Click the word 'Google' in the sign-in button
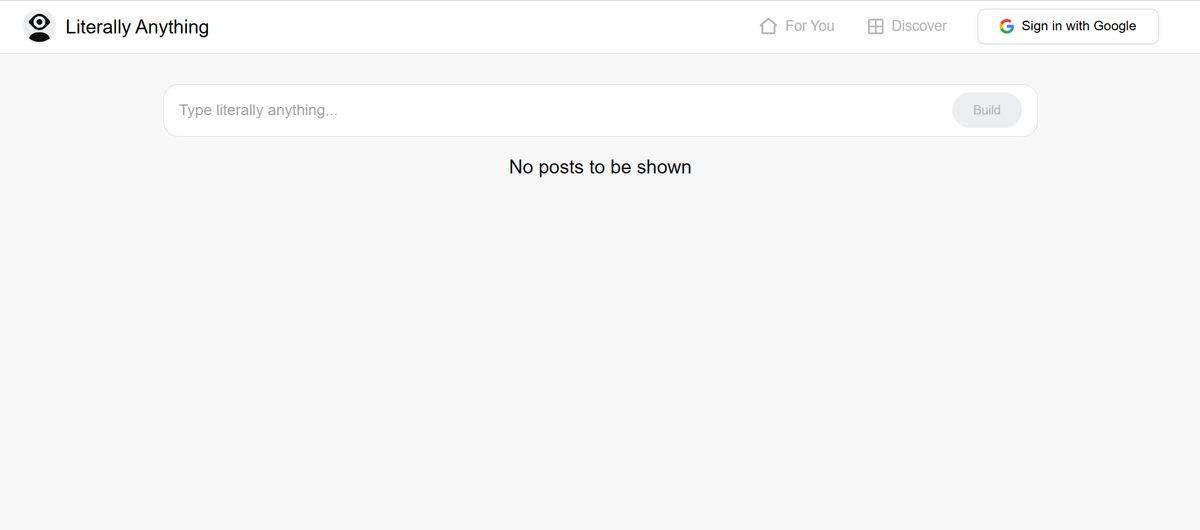Image resolution: width=1200 pixels, height=530 pixels. click(x=1114, y=26)
